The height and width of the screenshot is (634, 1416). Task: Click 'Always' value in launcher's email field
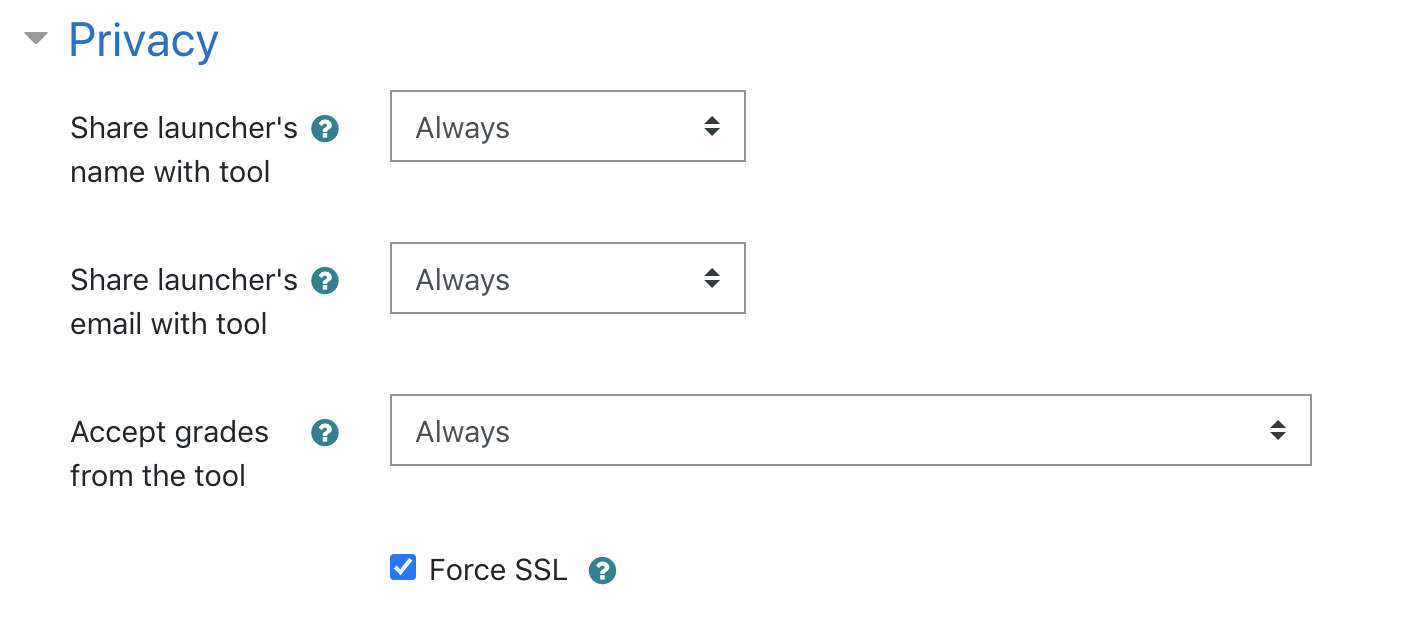[x=463, y=280]
